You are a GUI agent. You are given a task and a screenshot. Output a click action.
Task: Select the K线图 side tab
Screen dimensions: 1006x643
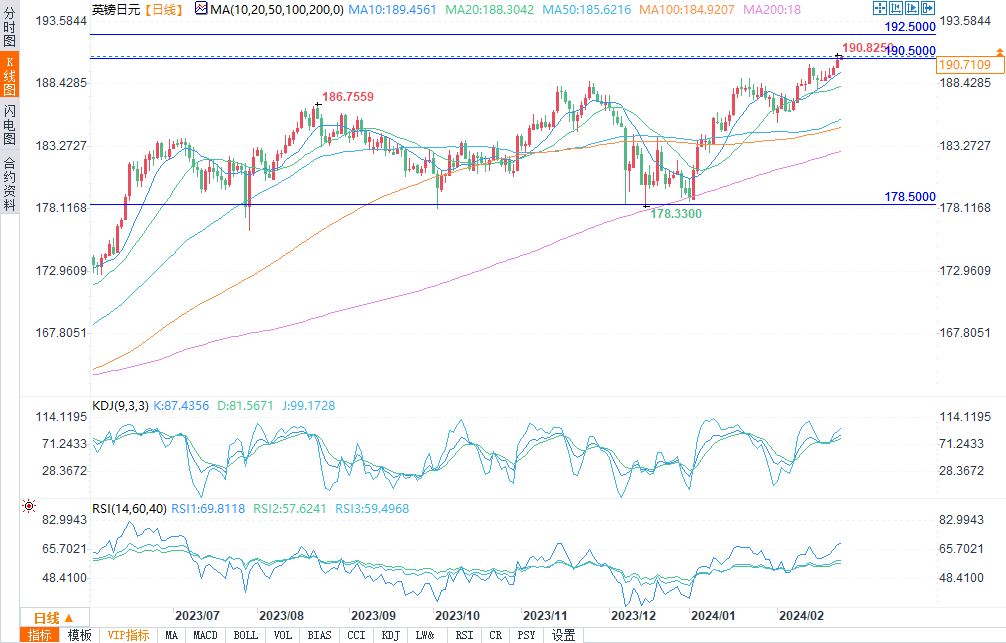coord(9,76)
